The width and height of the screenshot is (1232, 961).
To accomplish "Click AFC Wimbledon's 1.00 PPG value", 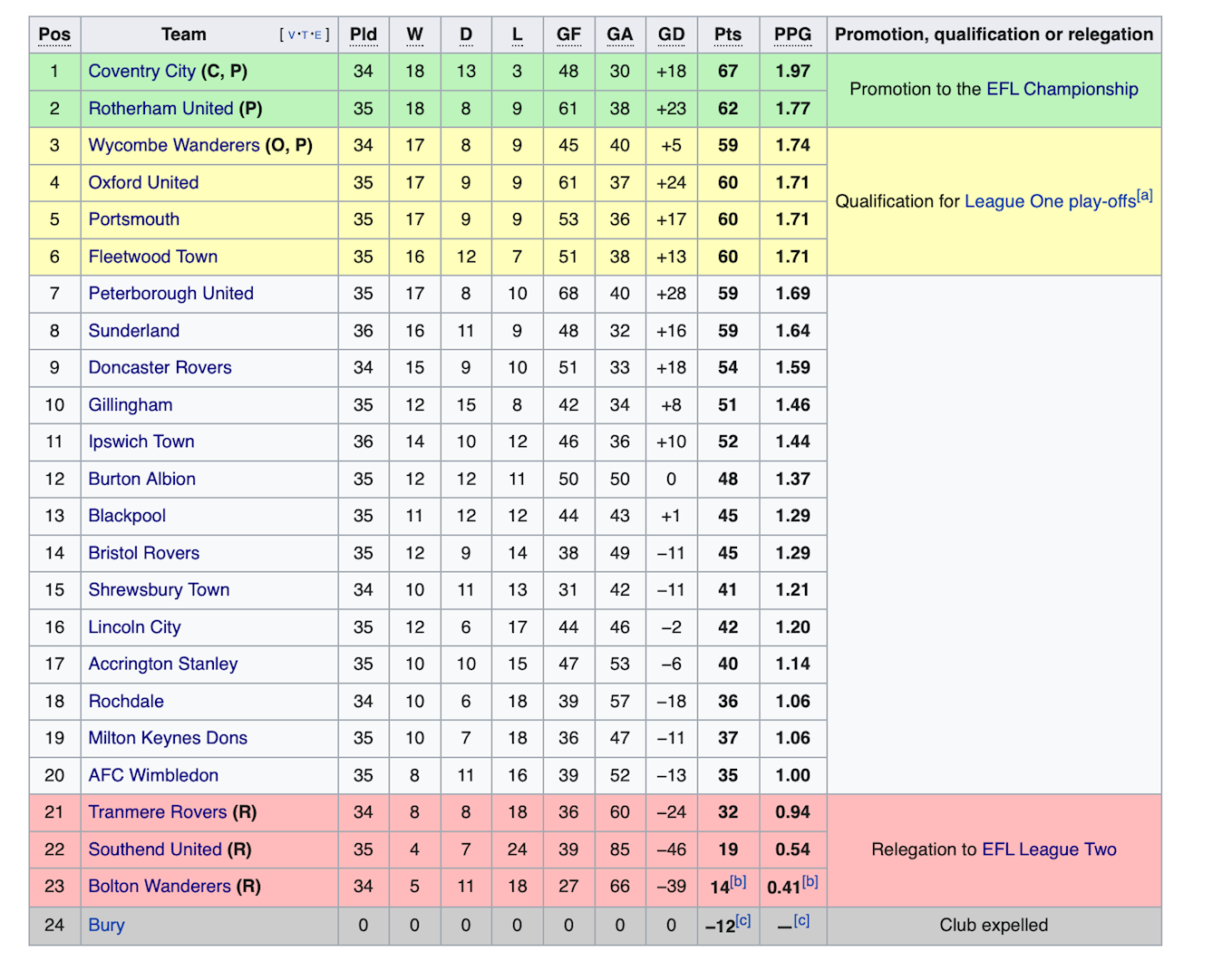I will pyautogui.click(x=792, y=775).
